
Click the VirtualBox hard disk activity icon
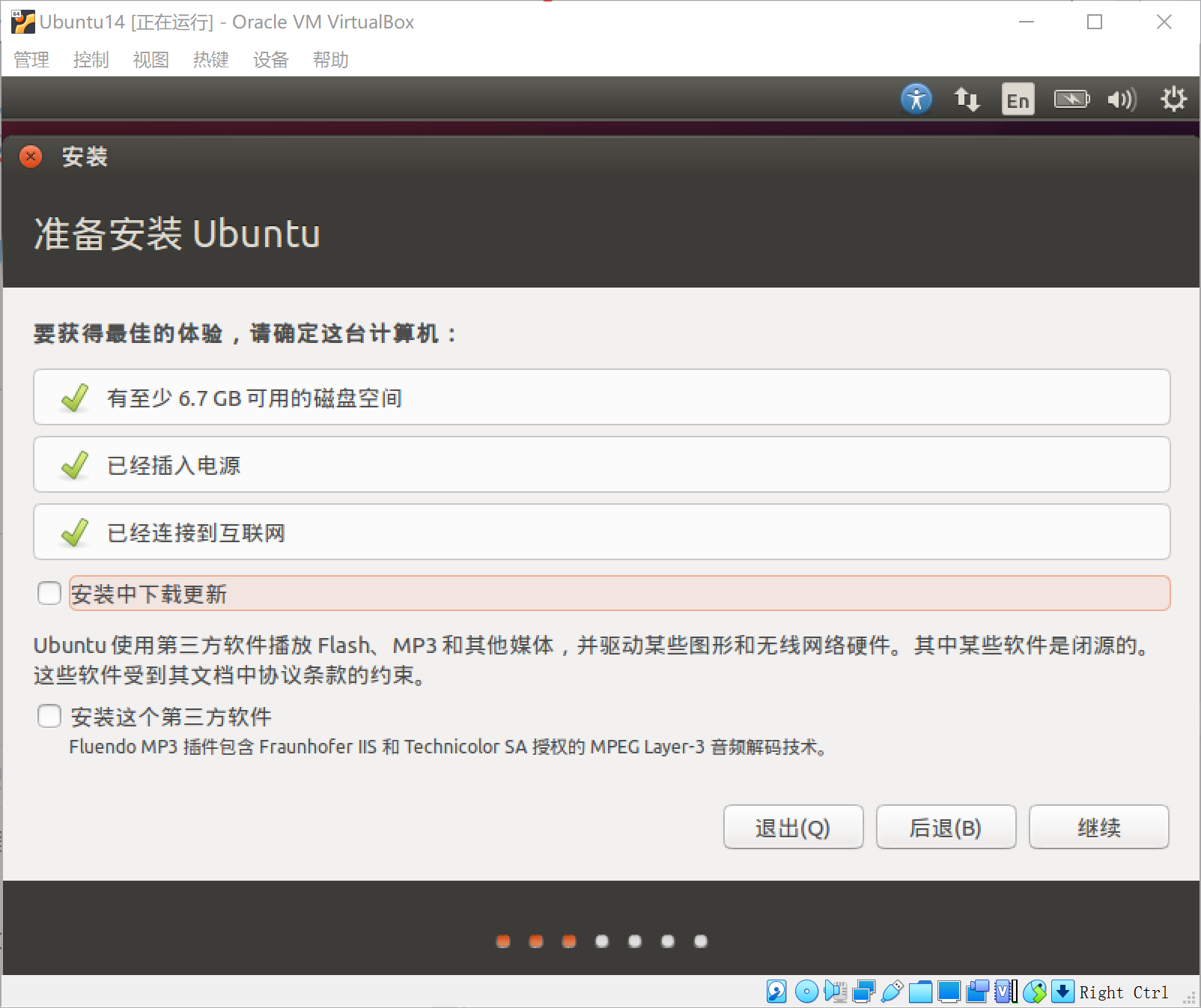point(776,992)
